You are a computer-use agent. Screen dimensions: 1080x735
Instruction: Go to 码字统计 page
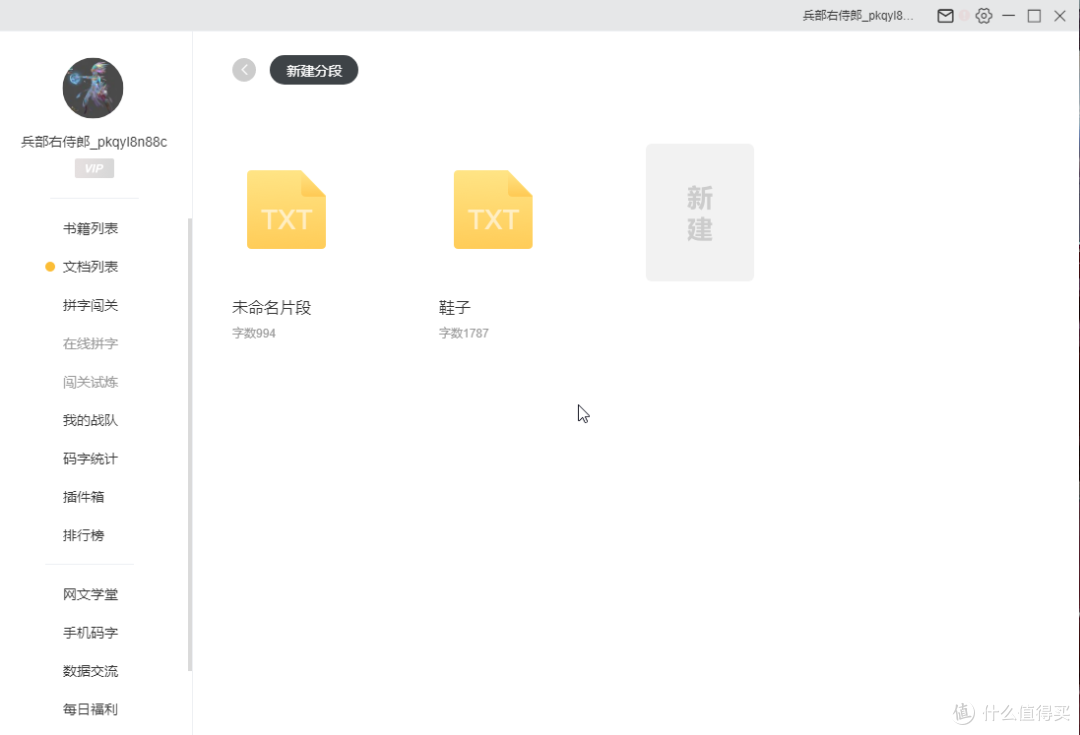90,459
